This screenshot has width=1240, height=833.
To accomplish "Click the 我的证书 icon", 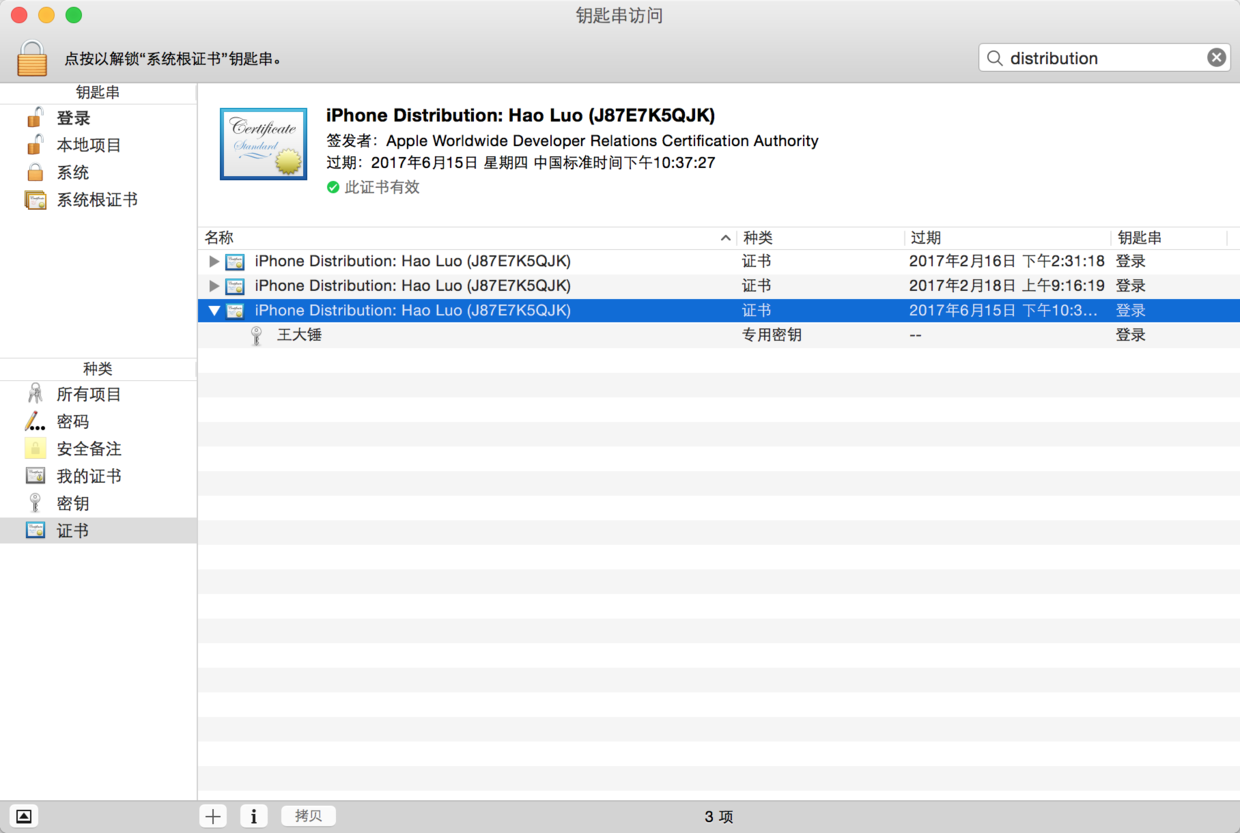I will 35,476.
